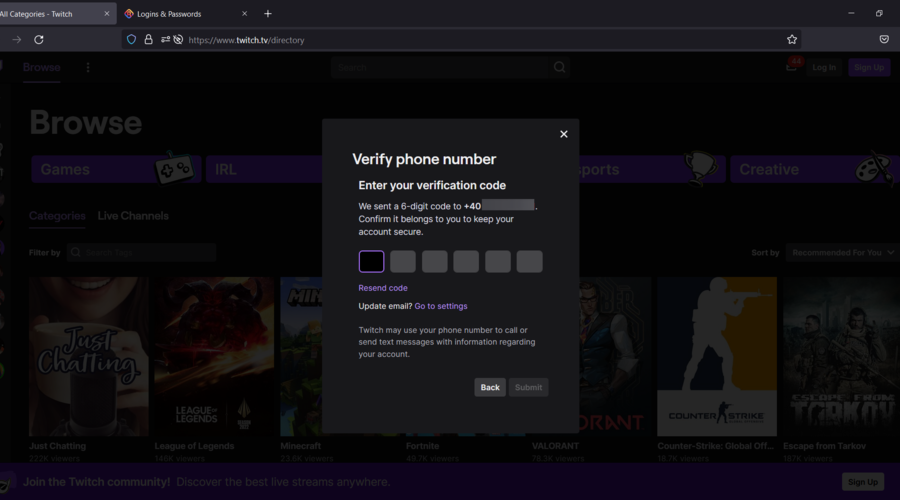Viewport: 900px width, 500px height.
Task: Open the Pocket save icon
Action: click(884, 40)
